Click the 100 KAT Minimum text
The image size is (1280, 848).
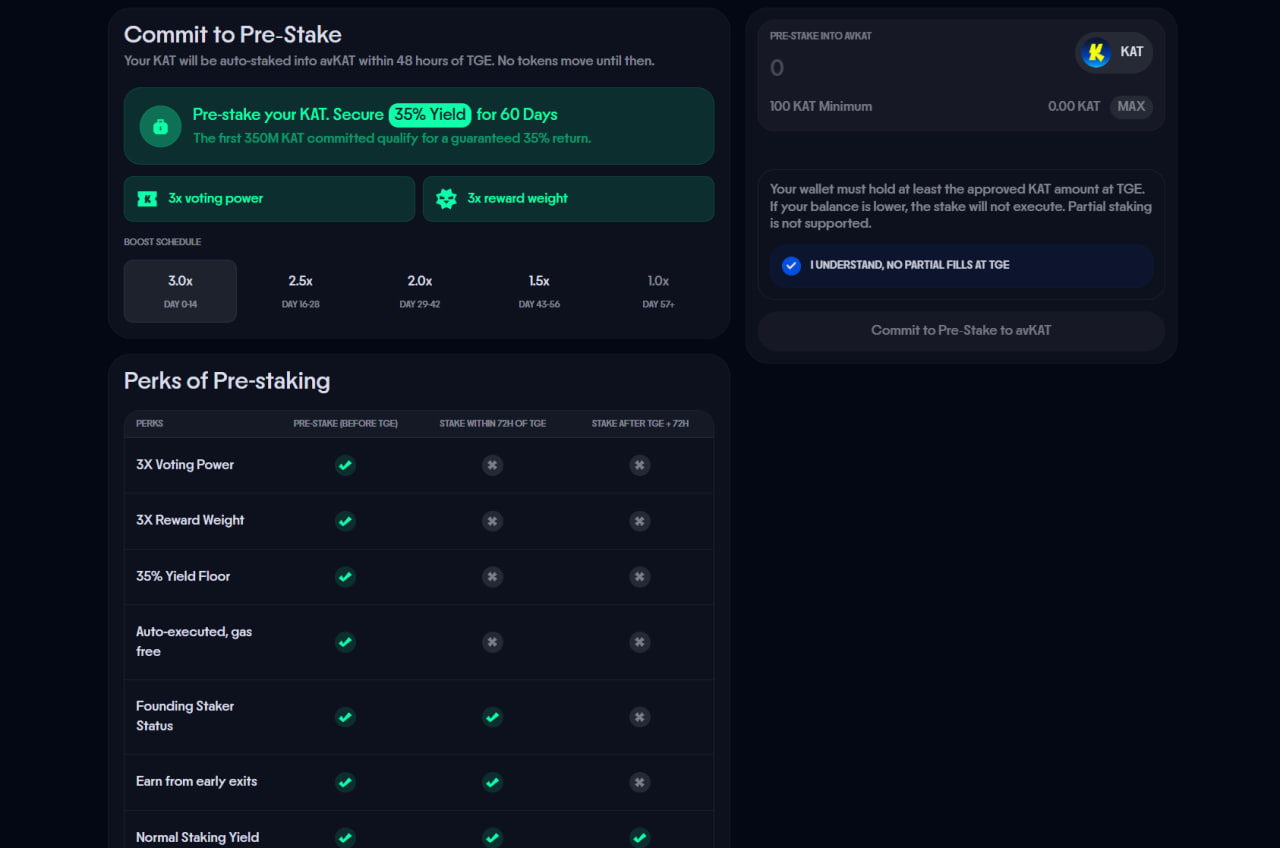(821, 107)
